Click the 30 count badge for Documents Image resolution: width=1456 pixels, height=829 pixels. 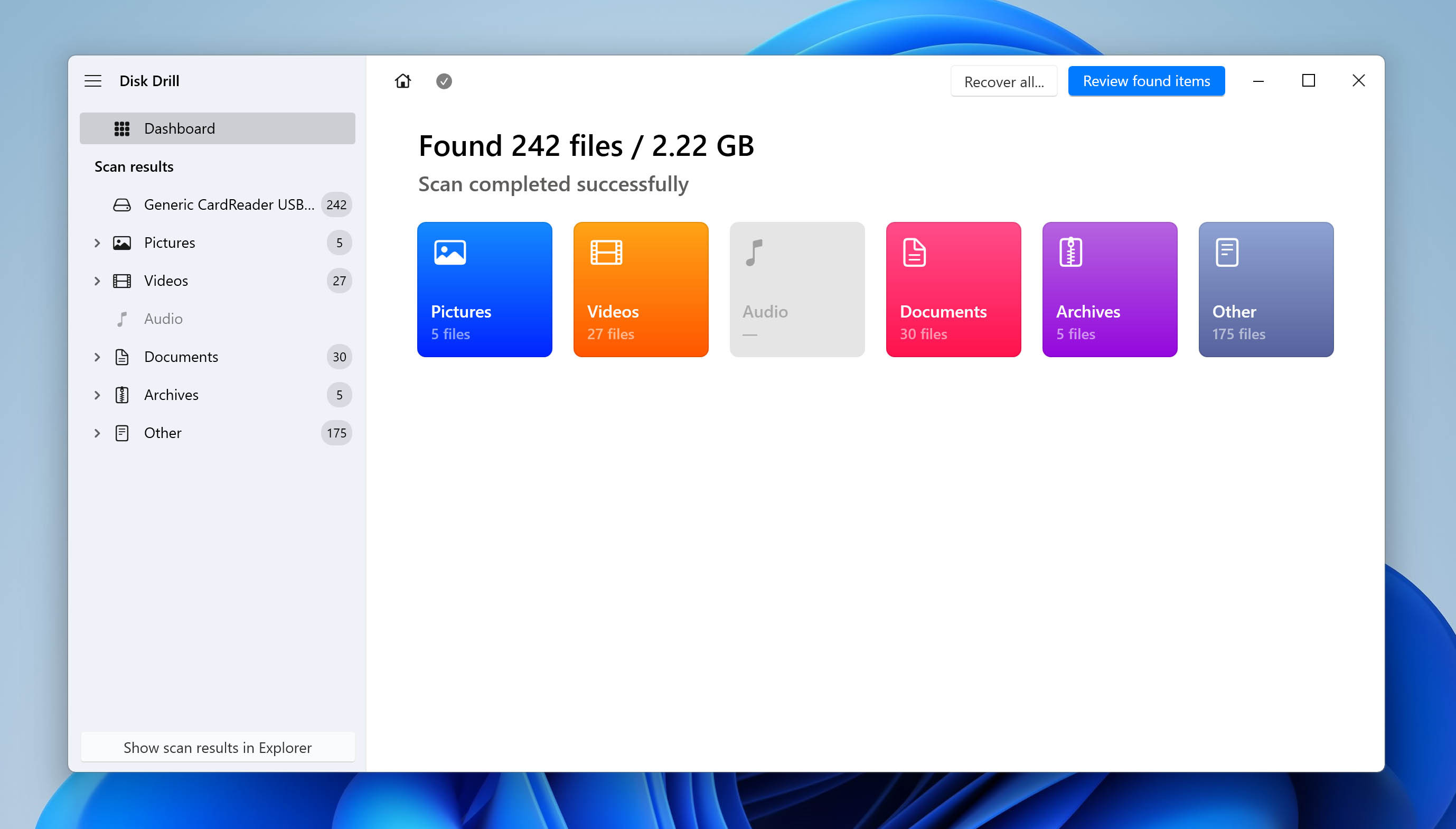pos(339,357)
